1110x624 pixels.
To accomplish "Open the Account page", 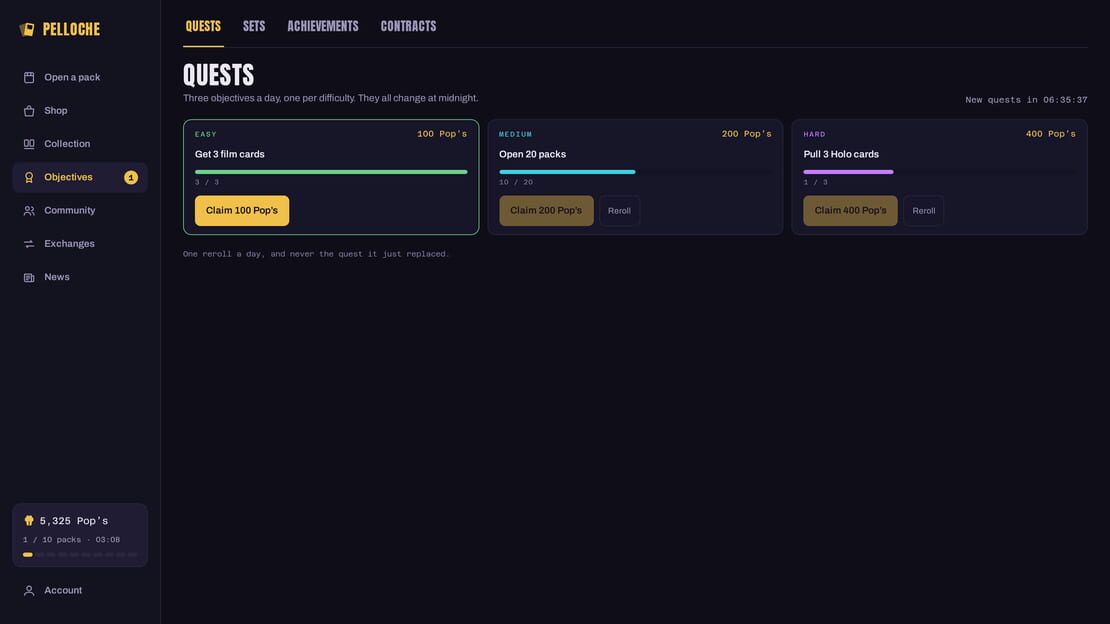I will click(80, 590).
